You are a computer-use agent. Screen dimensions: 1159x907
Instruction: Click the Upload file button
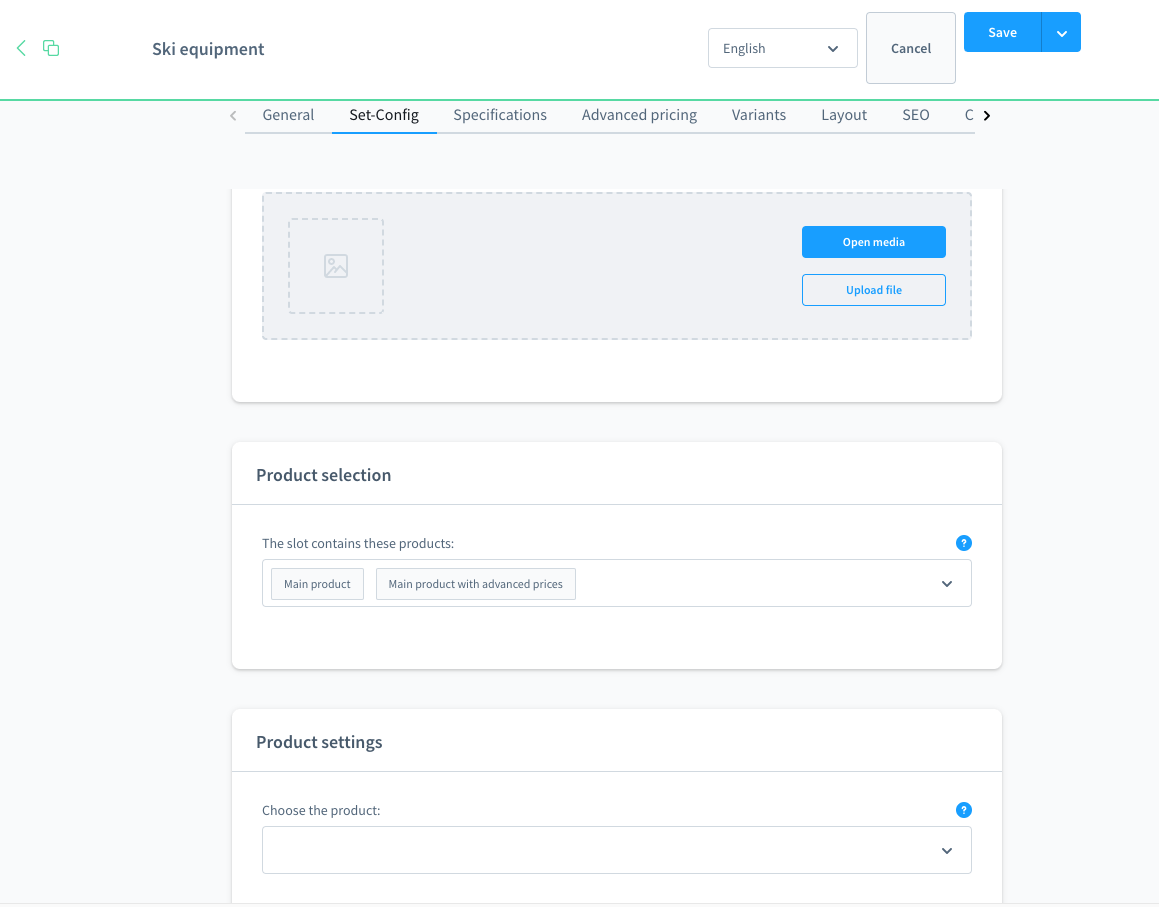pyautogui.click(x=874, y=290)
